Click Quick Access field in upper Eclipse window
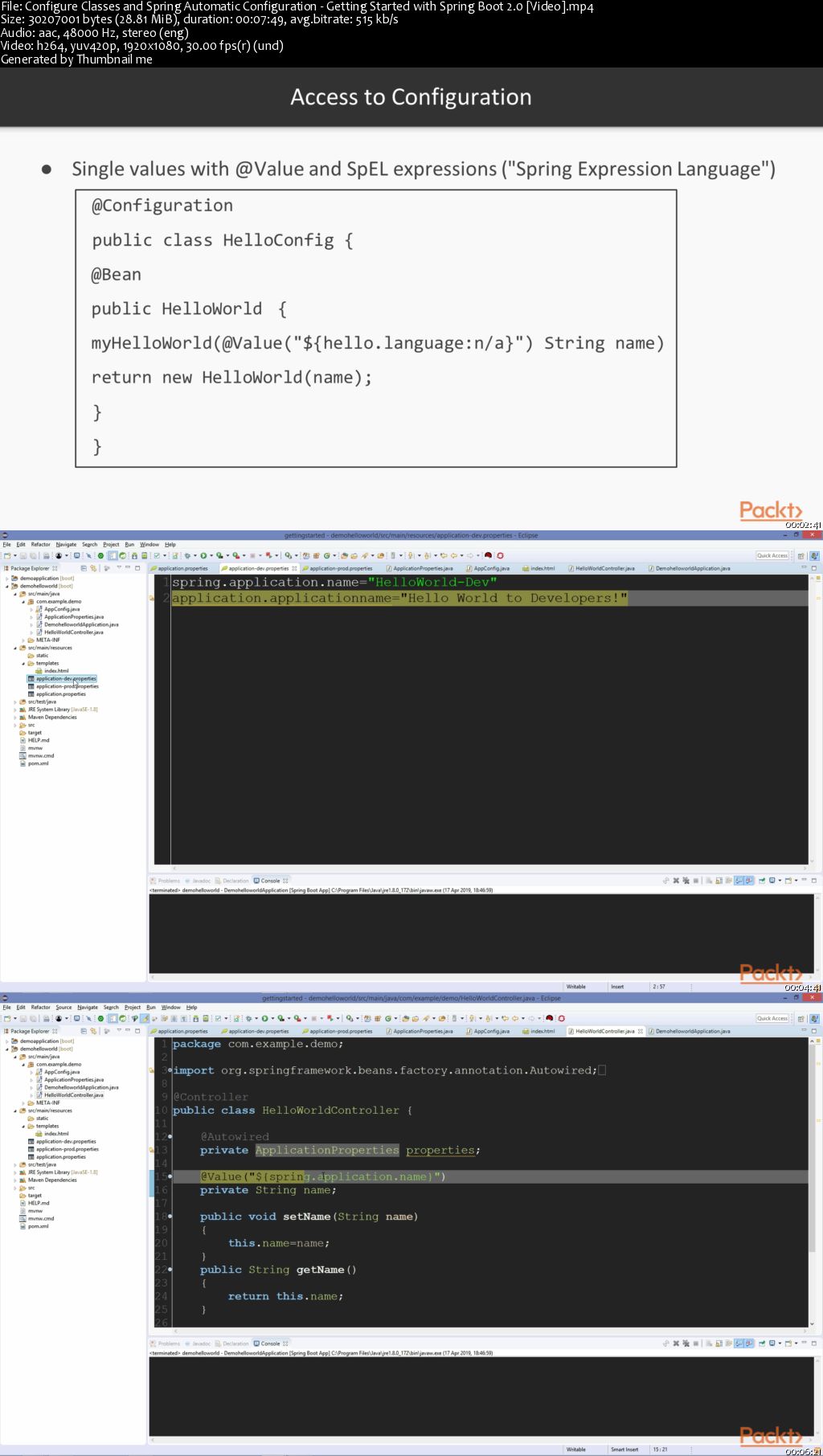Image resolution: width=823 pixels, height=1456 pixels. coord(772,555)
